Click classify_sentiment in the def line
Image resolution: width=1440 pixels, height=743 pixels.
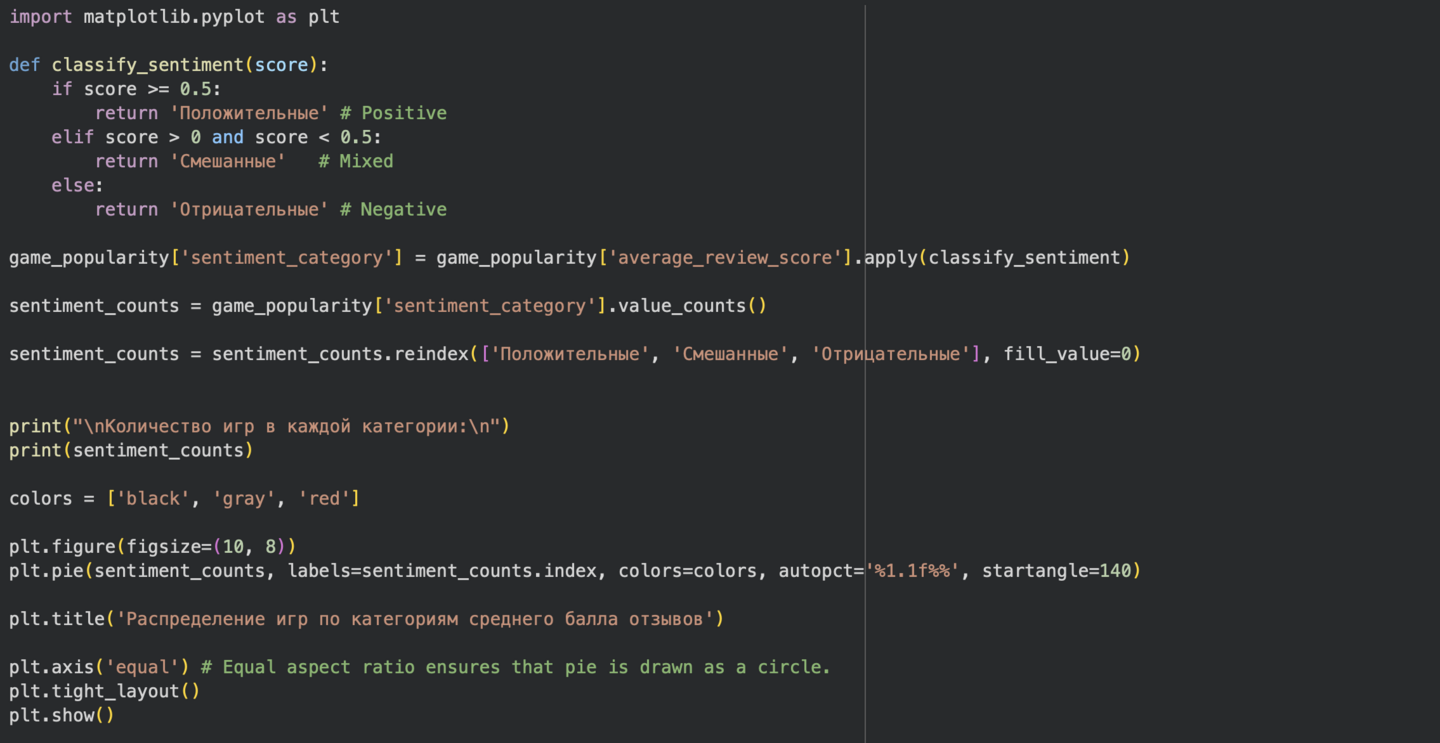click(x=146, y=65)
